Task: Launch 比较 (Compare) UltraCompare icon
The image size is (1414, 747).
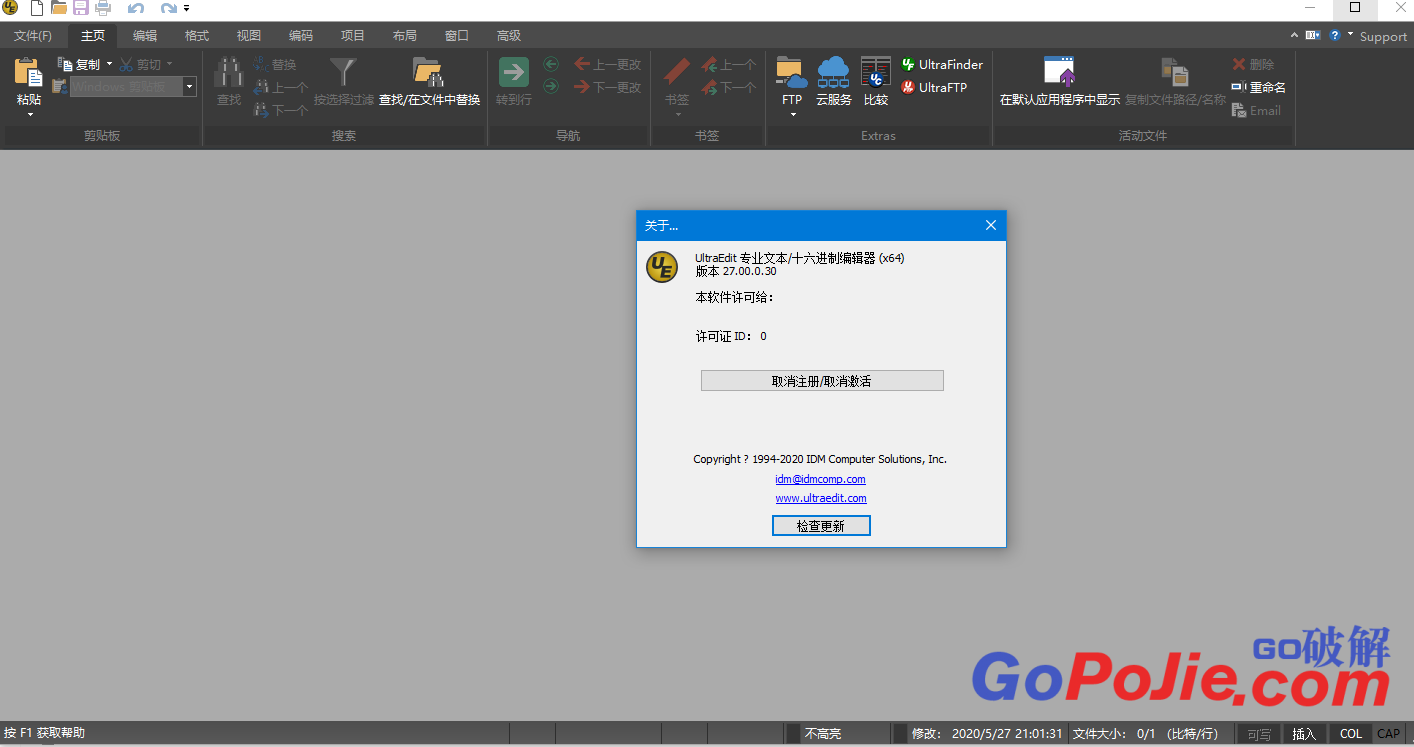Action: pyautogui.click(x=876, y=73)
